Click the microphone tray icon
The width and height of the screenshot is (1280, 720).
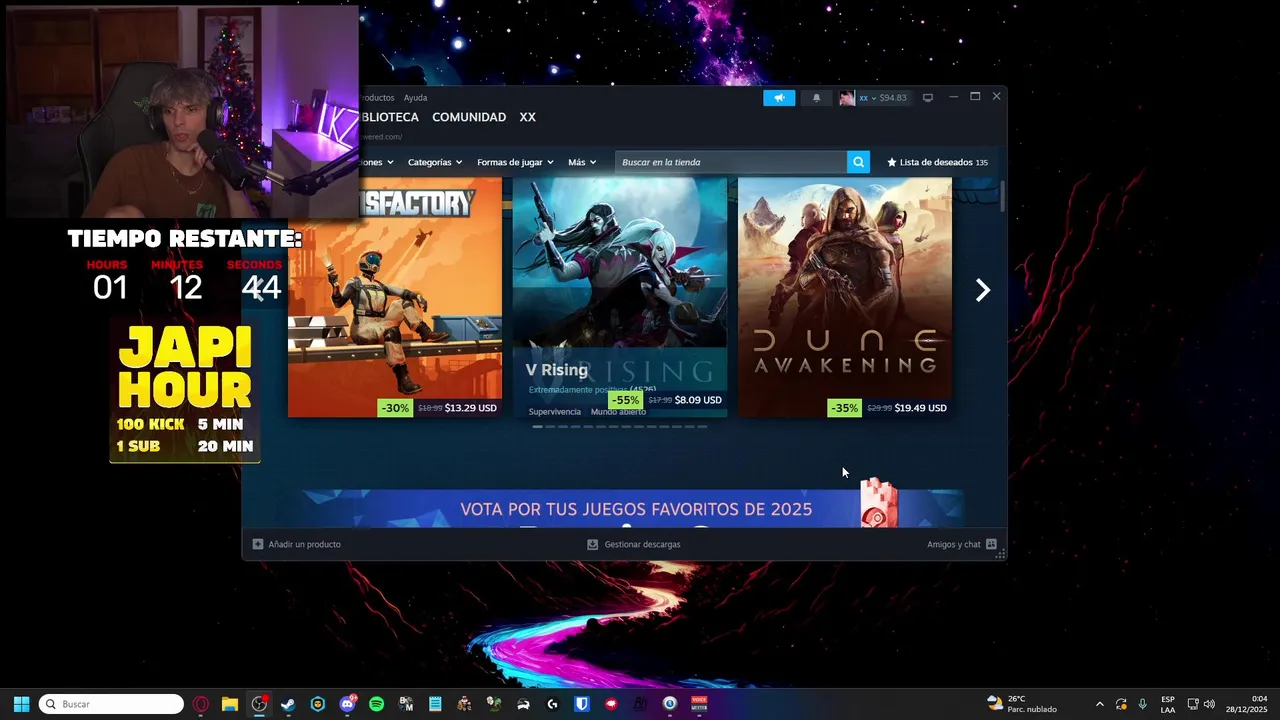coord(1142,704)
